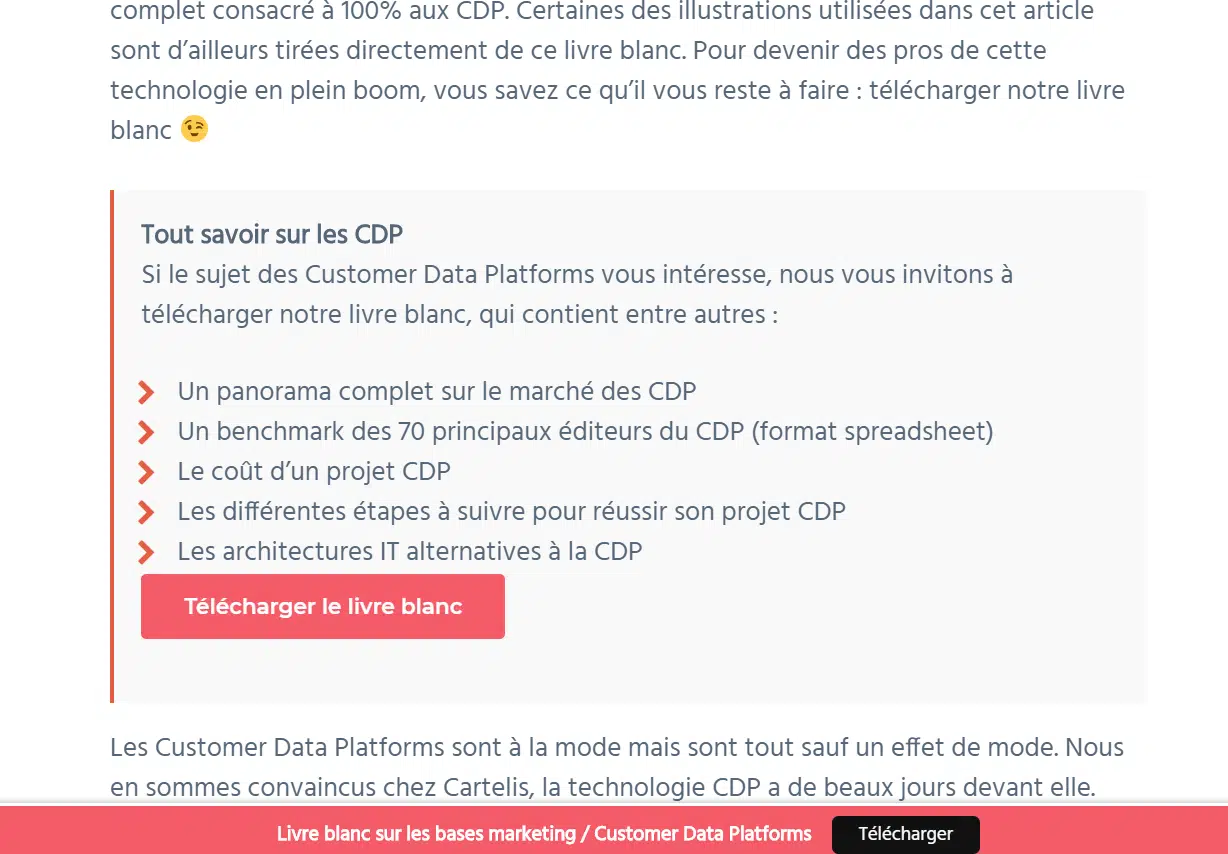
Task: Click the banner text "Livre blanc sur les bases marketing"
Action: coord(544,834)
